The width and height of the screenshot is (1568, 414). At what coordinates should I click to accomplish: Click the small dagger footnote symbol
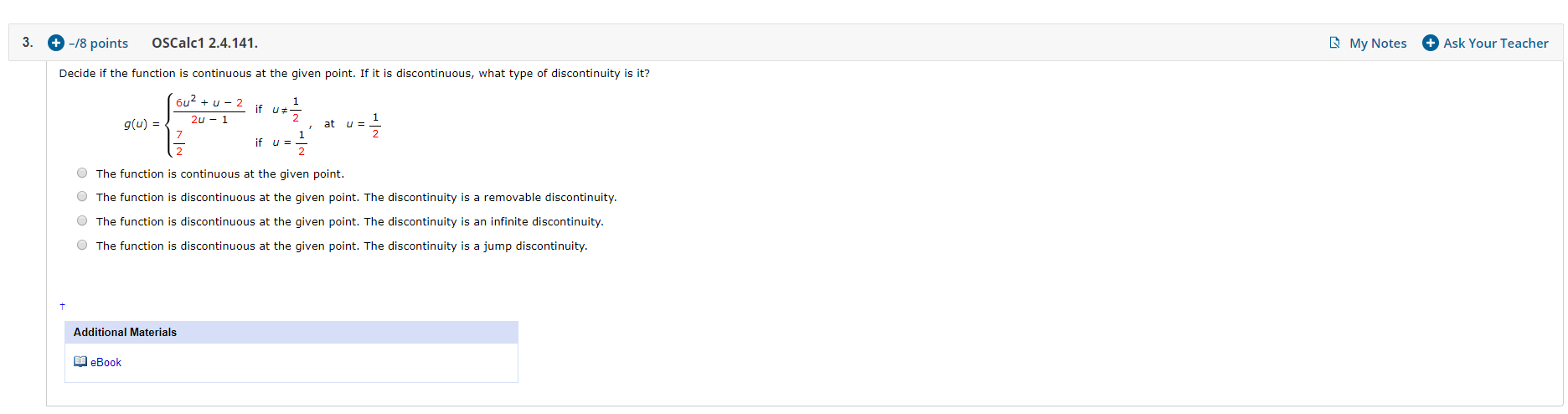63,306
